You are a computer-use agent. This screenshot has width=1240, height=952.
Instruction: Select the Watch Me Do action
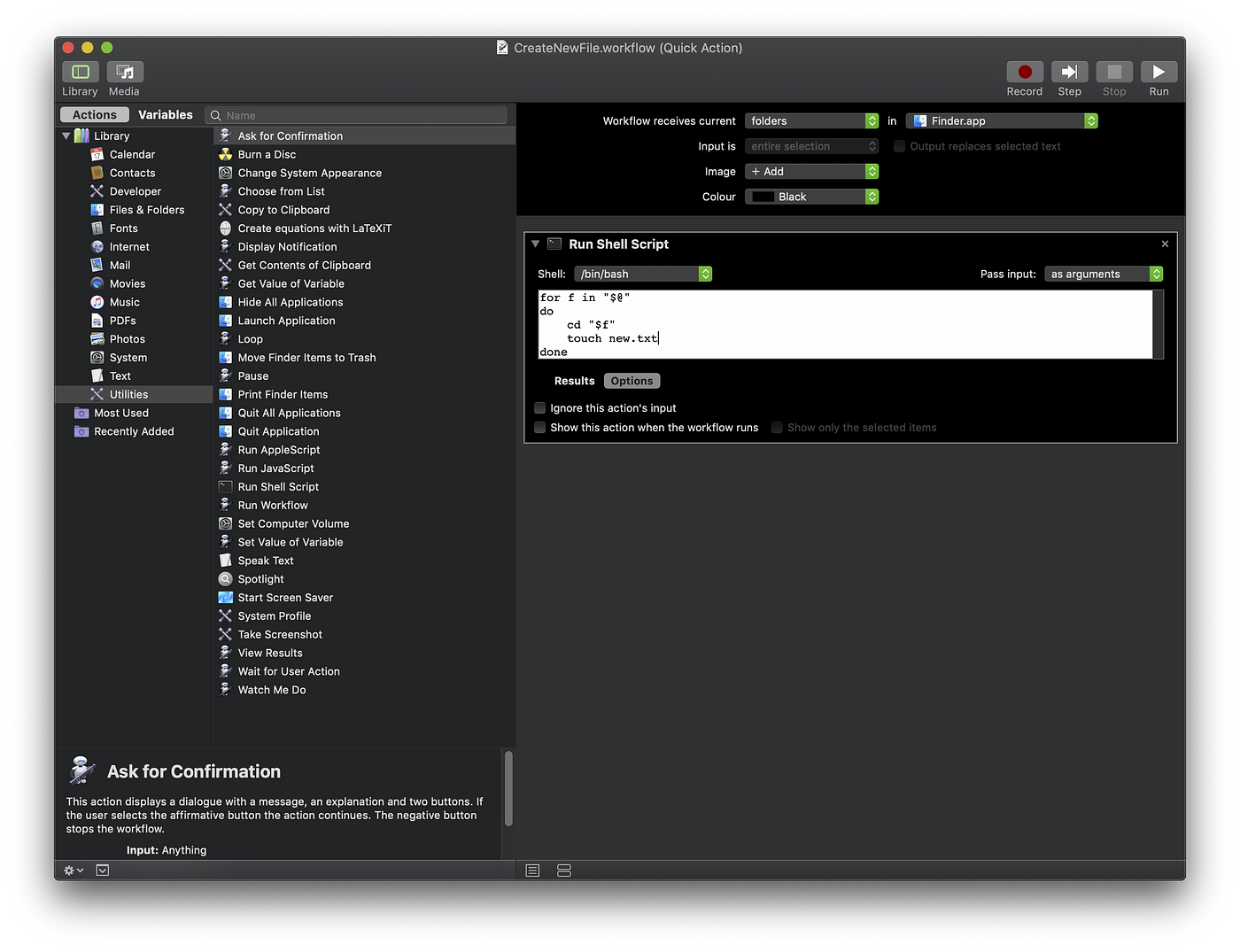[364, 690]
